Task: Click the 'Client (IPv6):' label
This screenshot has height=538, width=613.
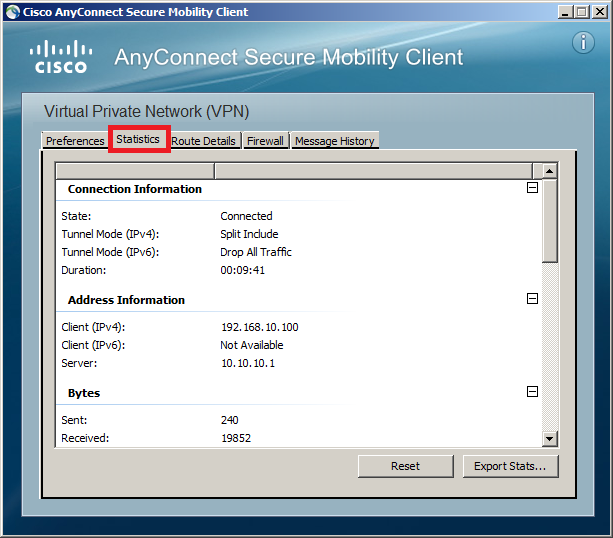Action: (93, 345)
